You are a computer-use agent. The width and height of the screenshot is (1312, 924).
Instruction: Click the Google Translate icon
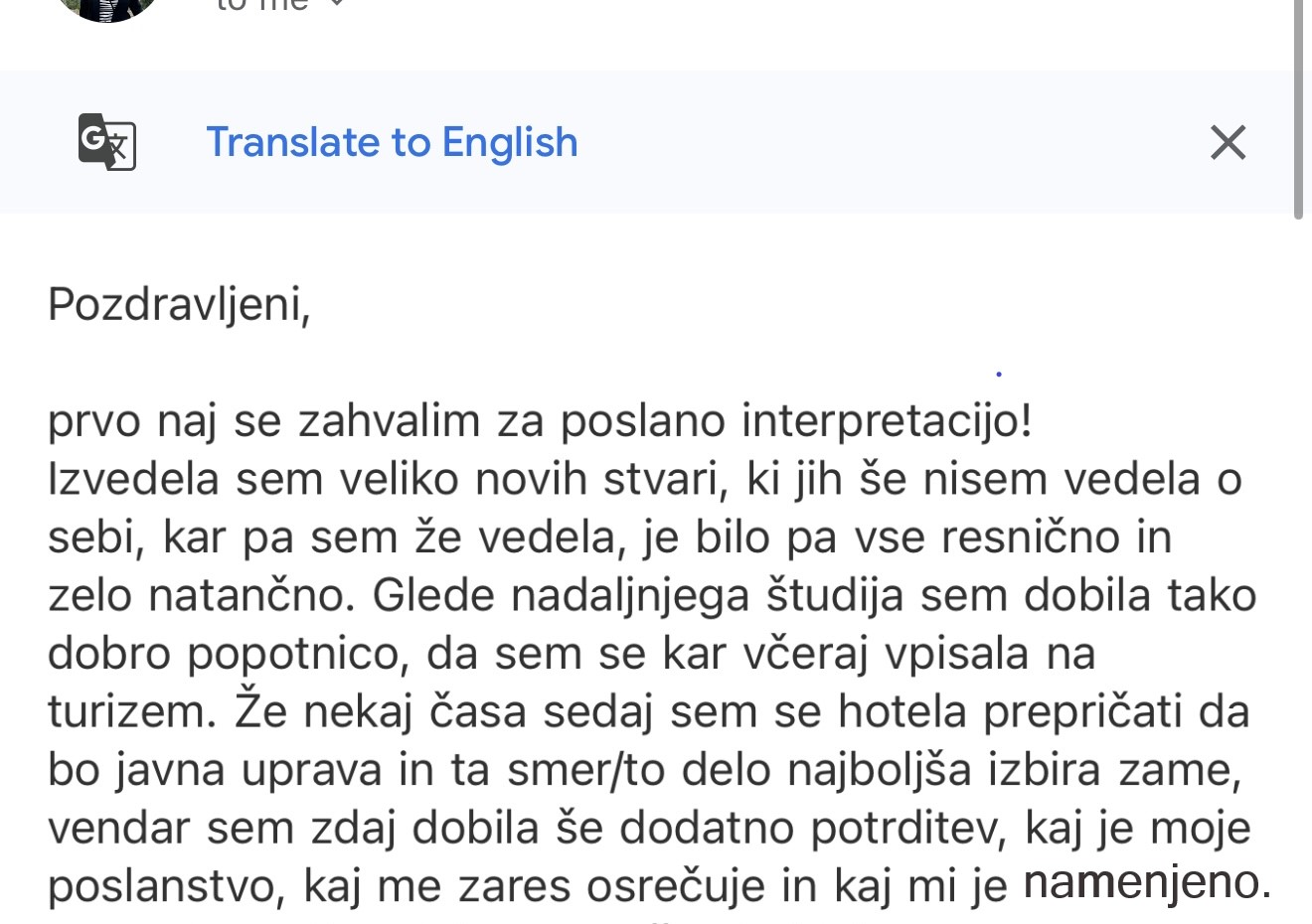(x=107, y=142)
